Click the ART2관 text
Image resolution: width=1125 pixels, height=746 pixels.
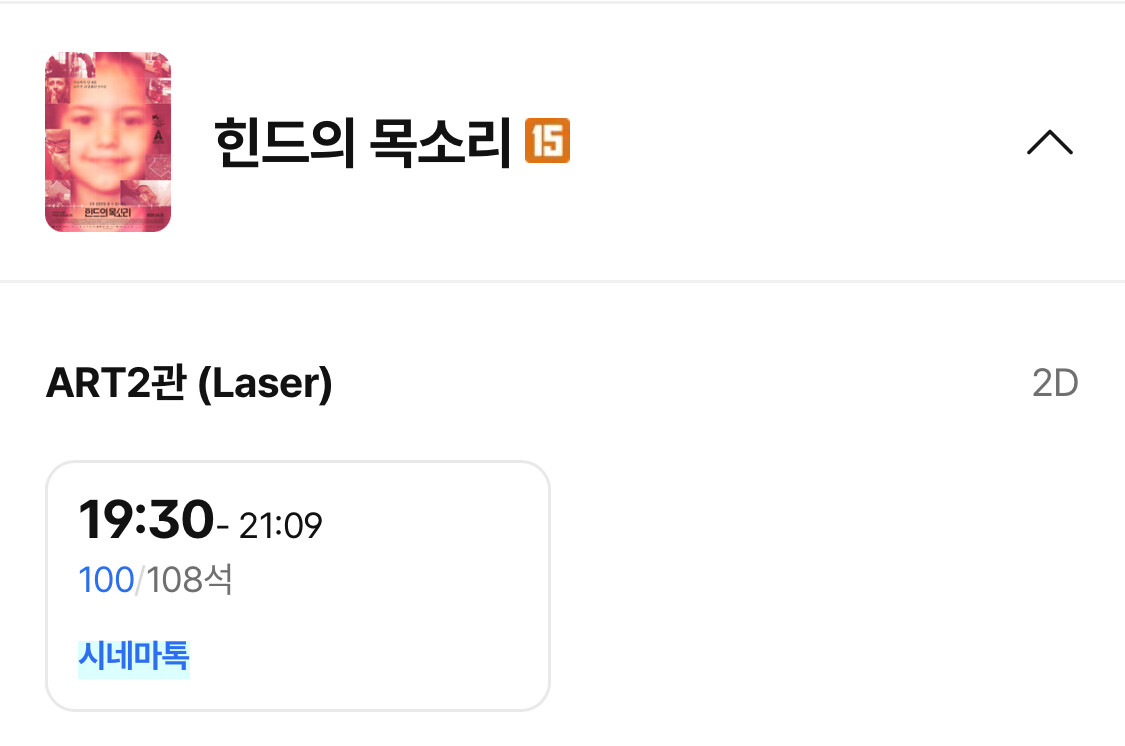point(115,385)
